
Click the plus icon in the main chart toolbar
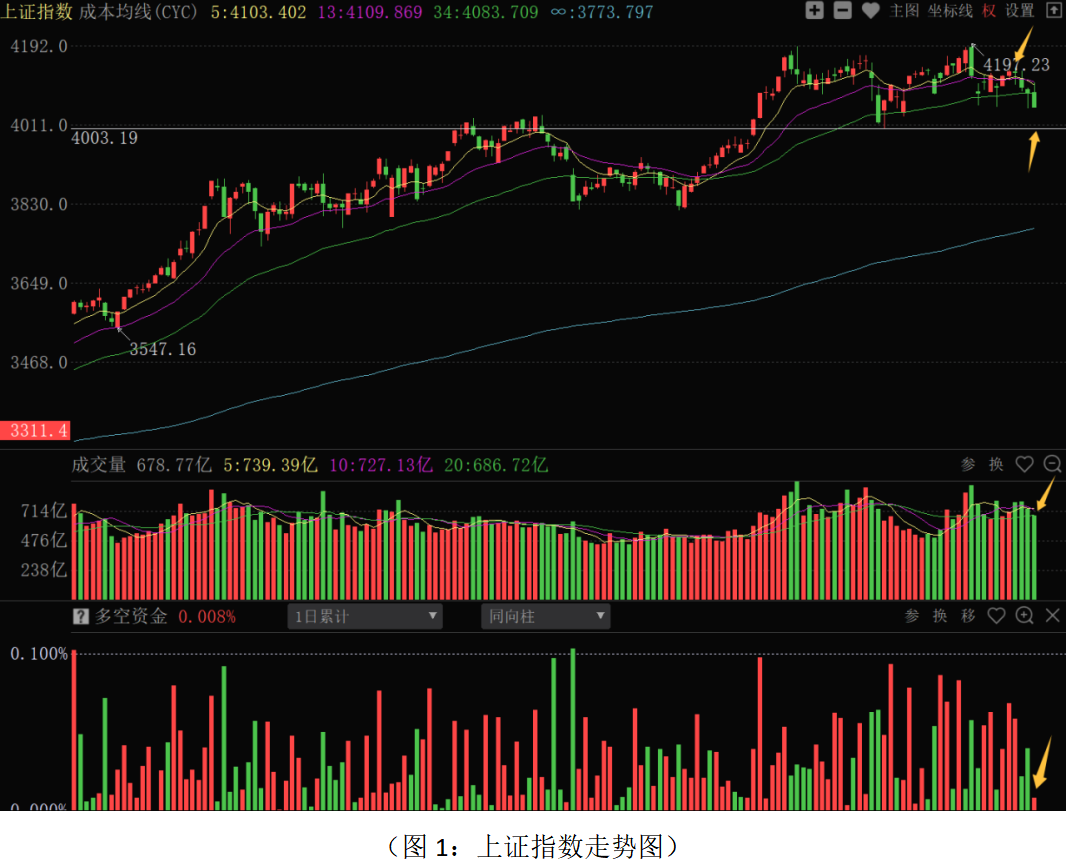(815, 11)
